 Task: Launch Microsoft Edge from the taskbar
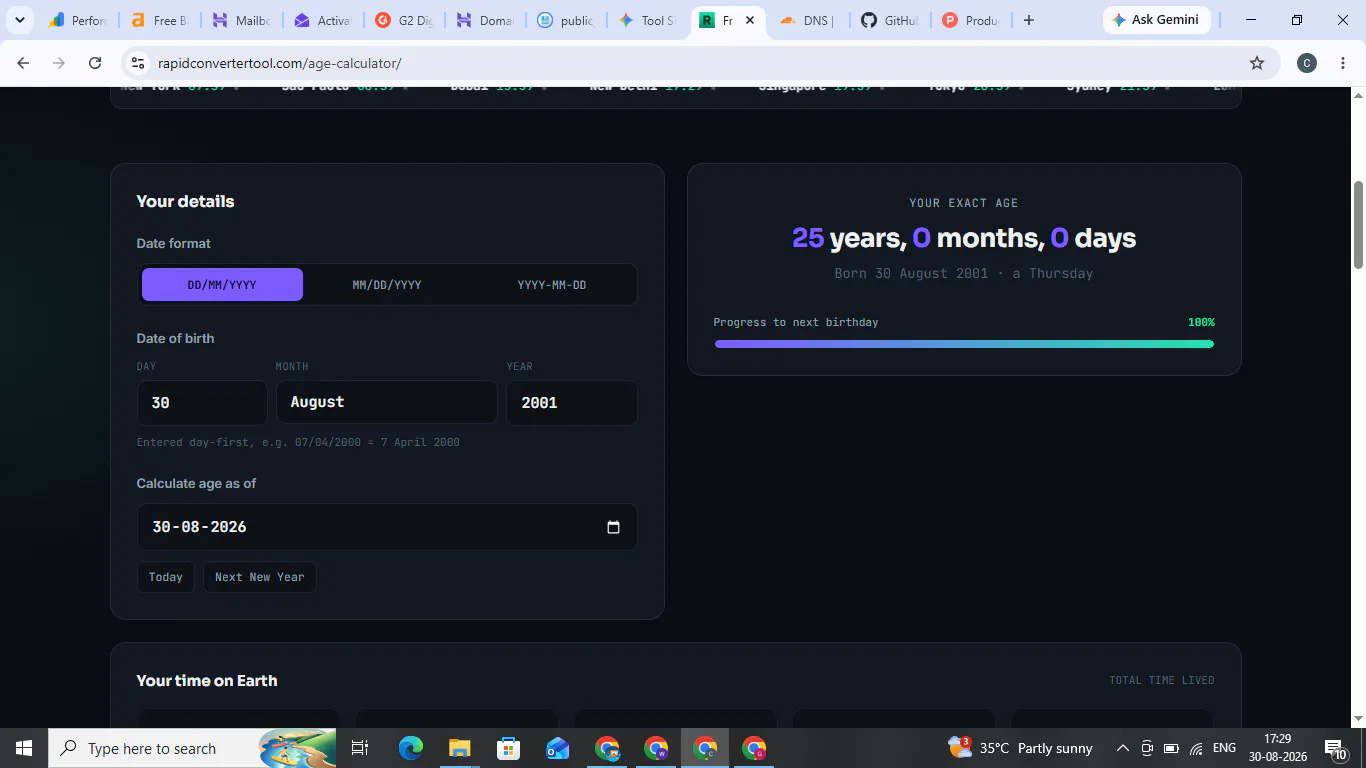click(411, 748)
